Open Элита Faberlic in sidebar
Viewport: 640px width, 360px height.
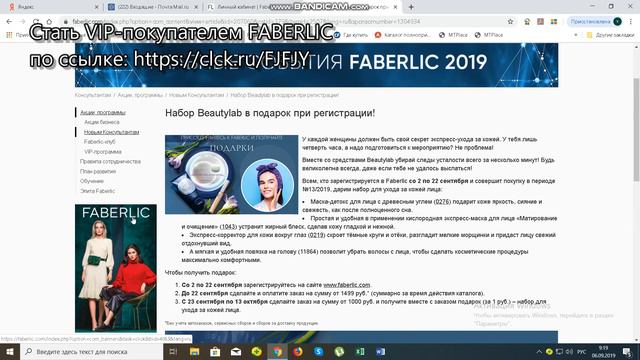[x=98, y=191]
